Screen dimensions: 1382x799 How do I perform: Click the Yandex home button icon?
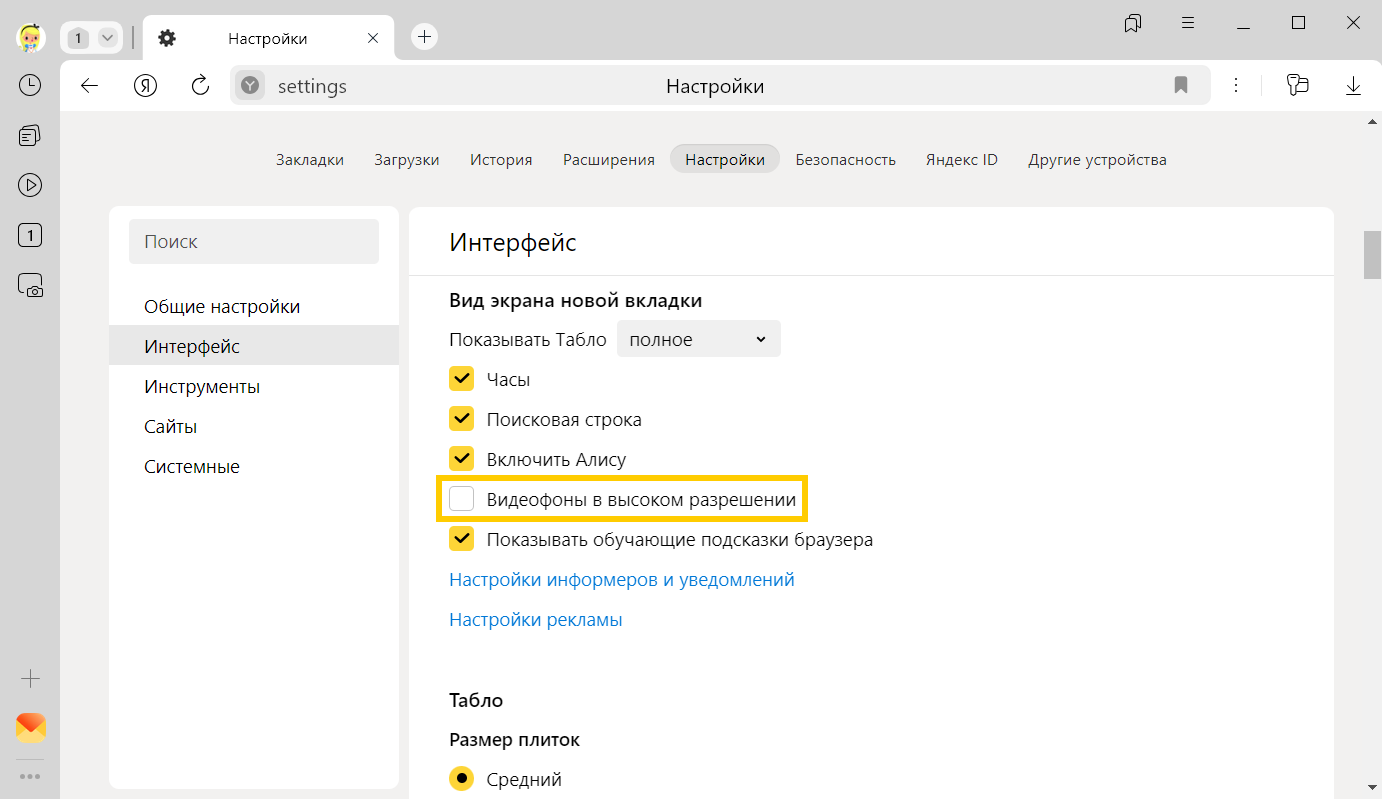pos(146,86)
